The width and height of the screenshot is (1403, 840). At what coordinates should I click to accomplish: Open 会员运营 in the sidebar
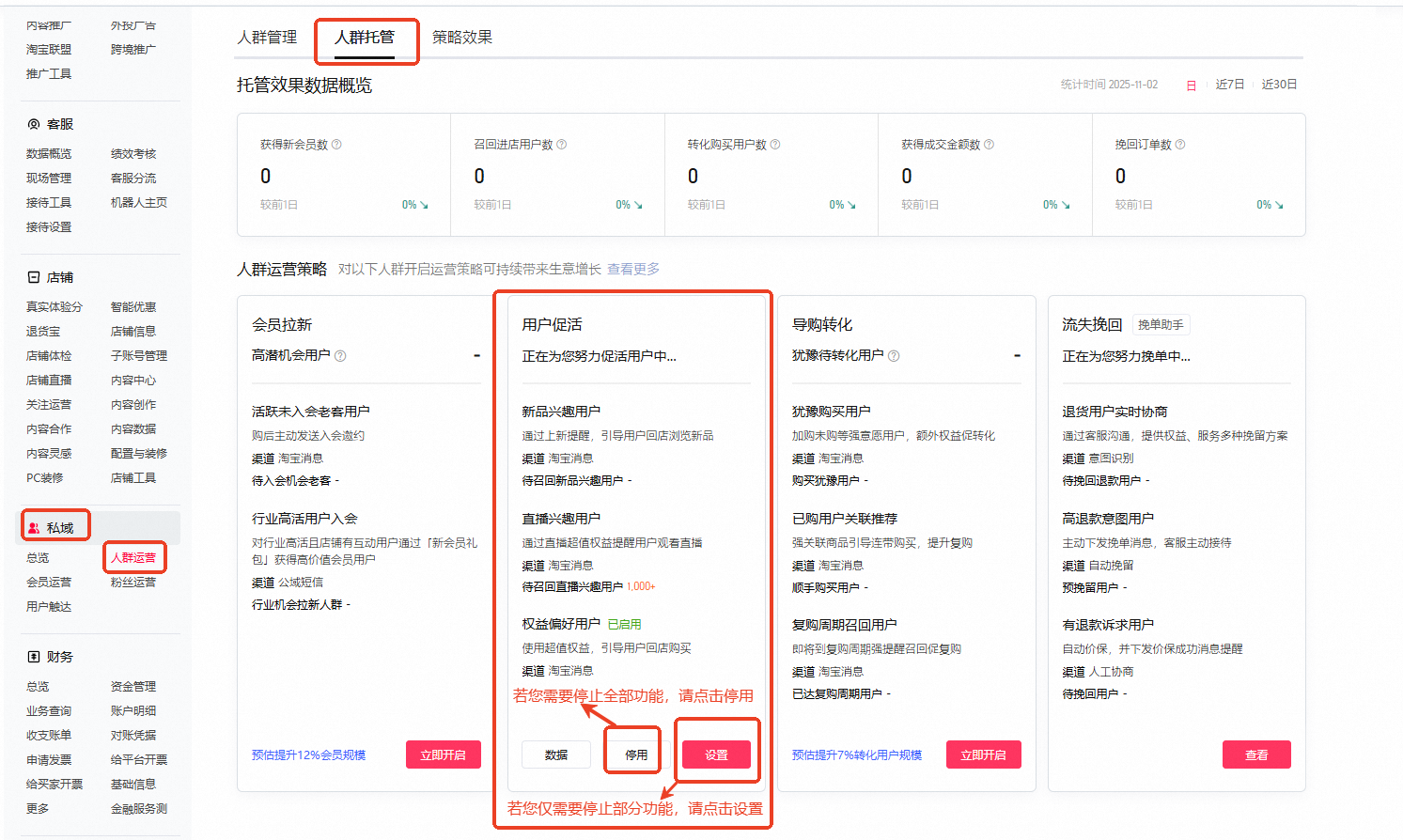tap(49, 583)
